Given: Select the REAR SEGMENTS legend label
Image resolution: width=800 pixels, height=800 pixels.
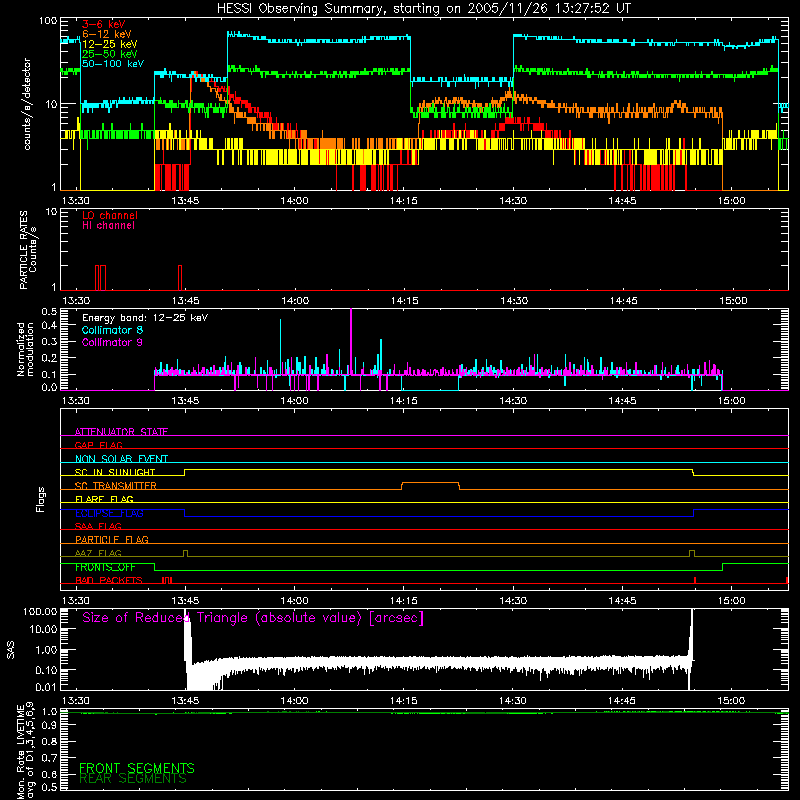Looking at the screenshot, I should [x=133, y=778].
